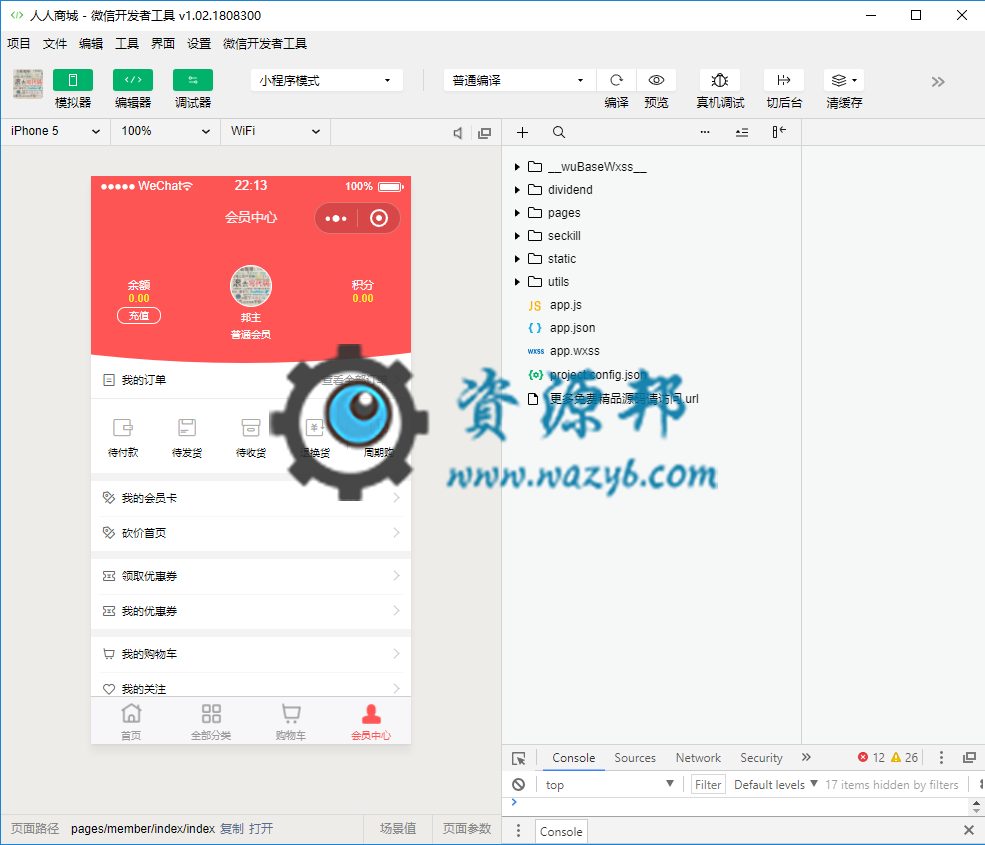Open the 我的会员卡 row
Image resolution: width=985 pixels, height=845 pixels.
click(x=251, y=498)
